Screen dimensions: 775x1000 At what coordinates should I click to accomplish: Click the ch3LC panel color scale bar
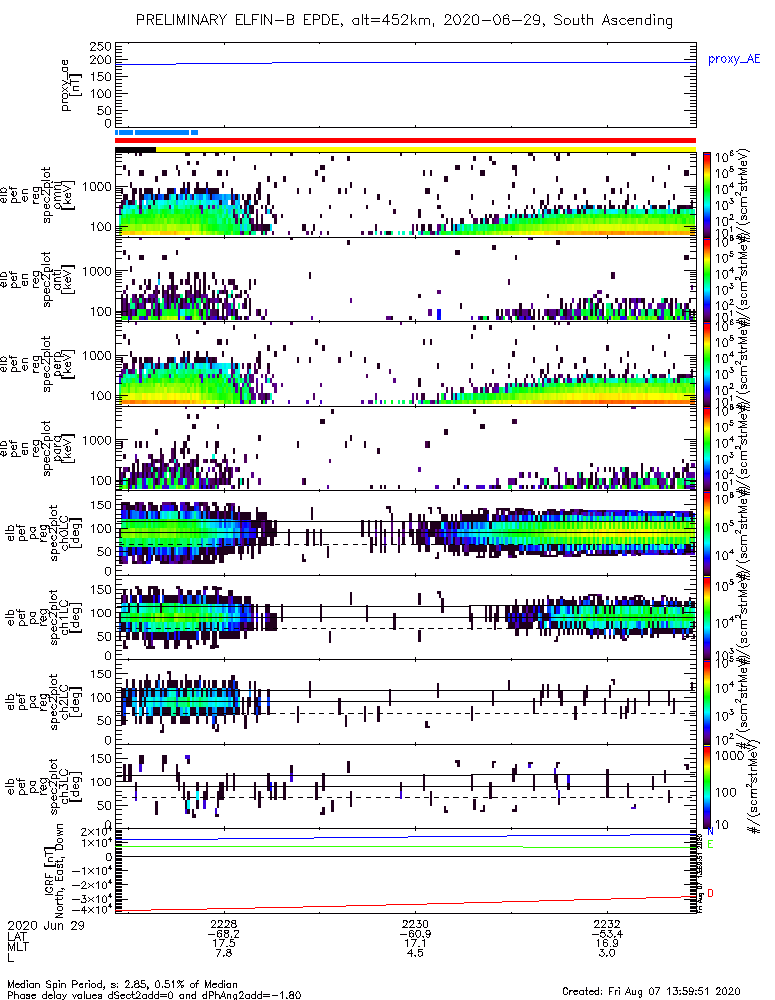(706, 786)
